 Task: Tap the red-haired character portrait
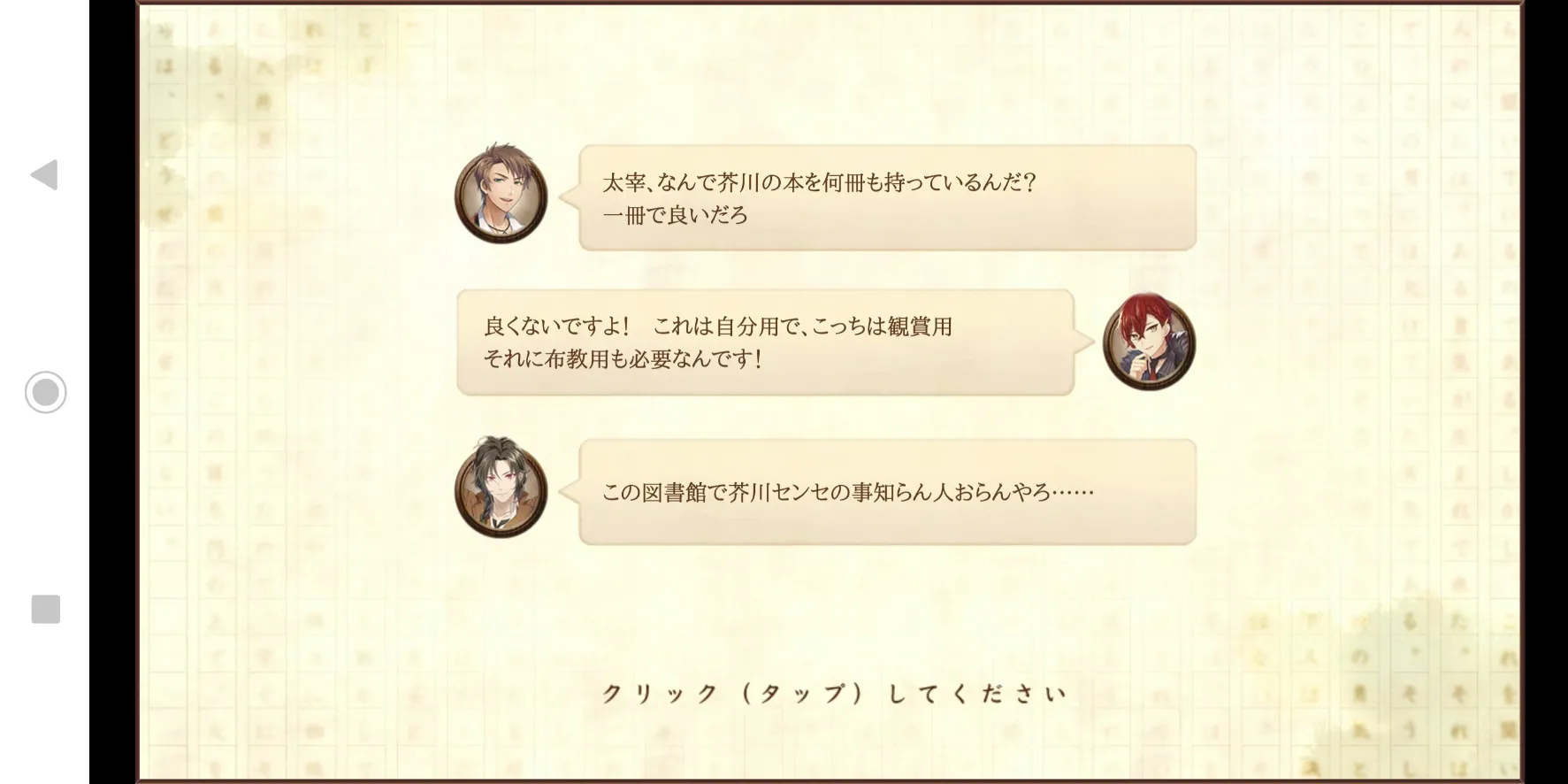1149,342
